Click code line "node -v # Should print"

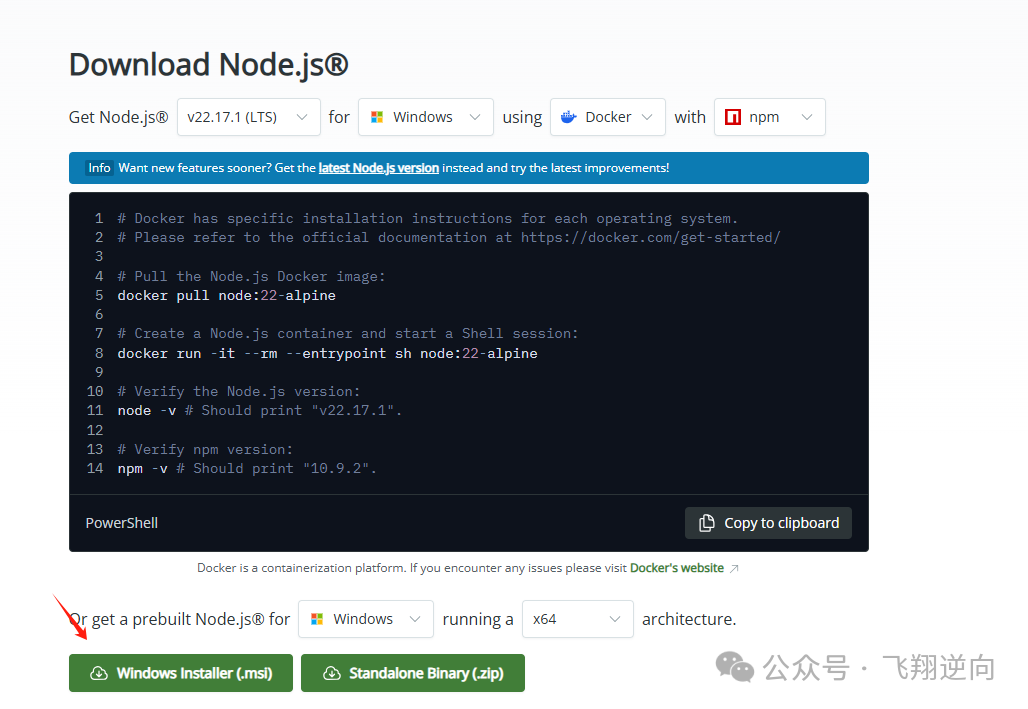260,411
